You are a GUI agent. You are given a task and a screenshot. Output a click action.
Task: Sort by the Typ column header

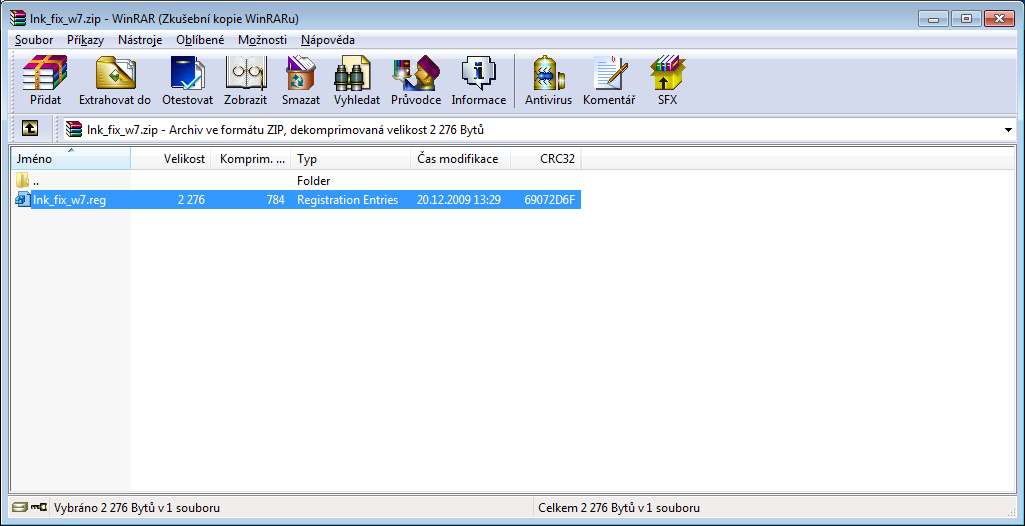(x=350, y=158)
